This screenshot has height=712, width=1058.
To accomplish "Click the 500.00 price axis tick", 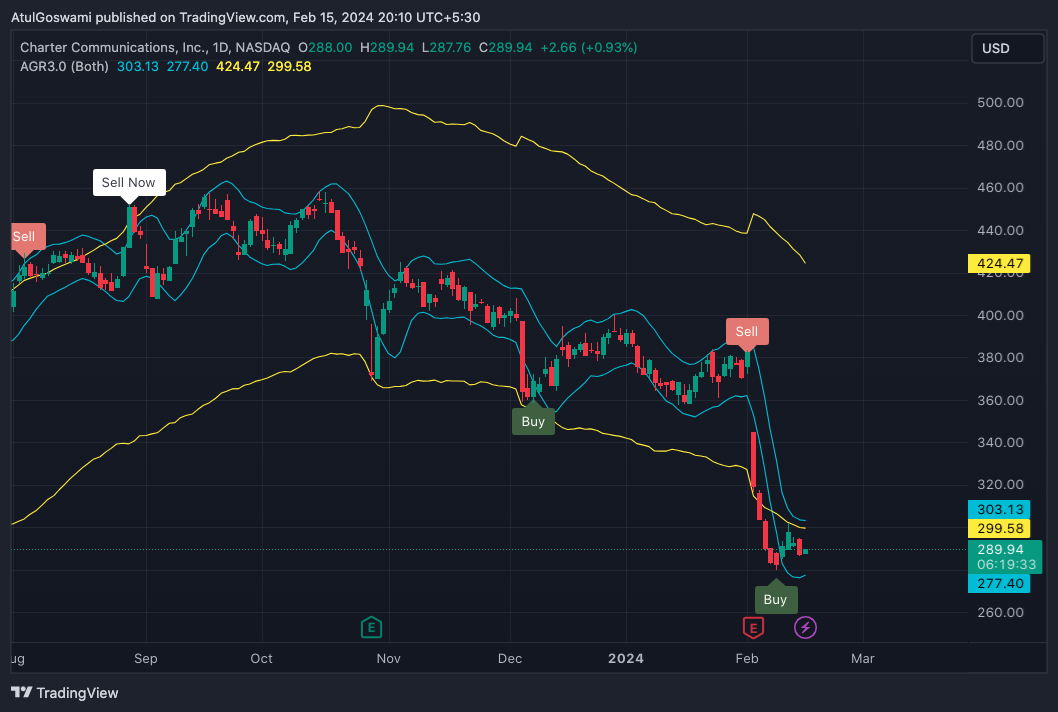I will tap(1000, 103).
